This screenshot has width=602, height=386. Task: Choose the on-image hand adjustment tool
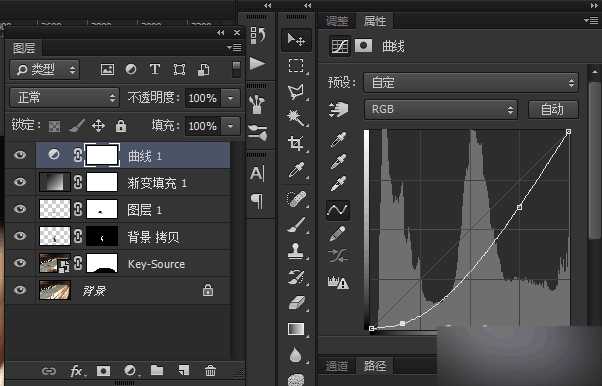(338, 110)
